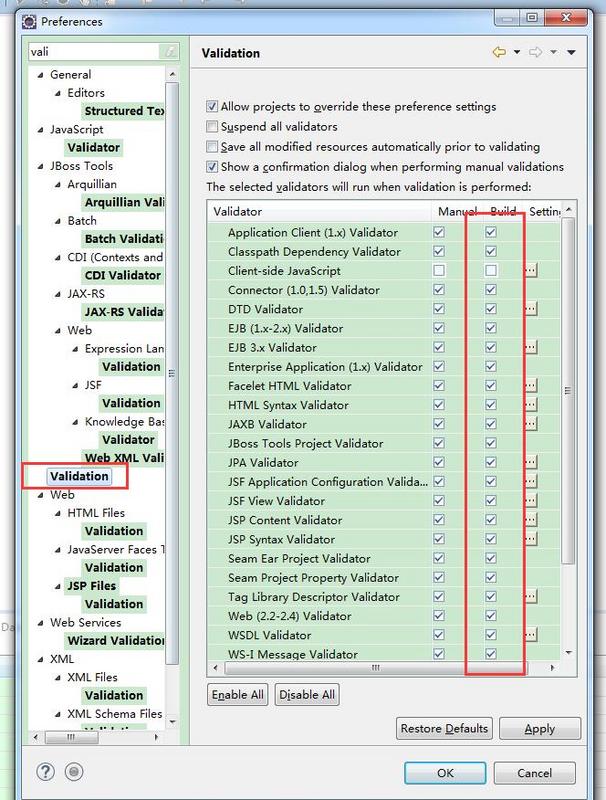Toggle Manual checkbox for JPA Validator
606x800 pixels.
pyautogui.click(x=439, y=462)
